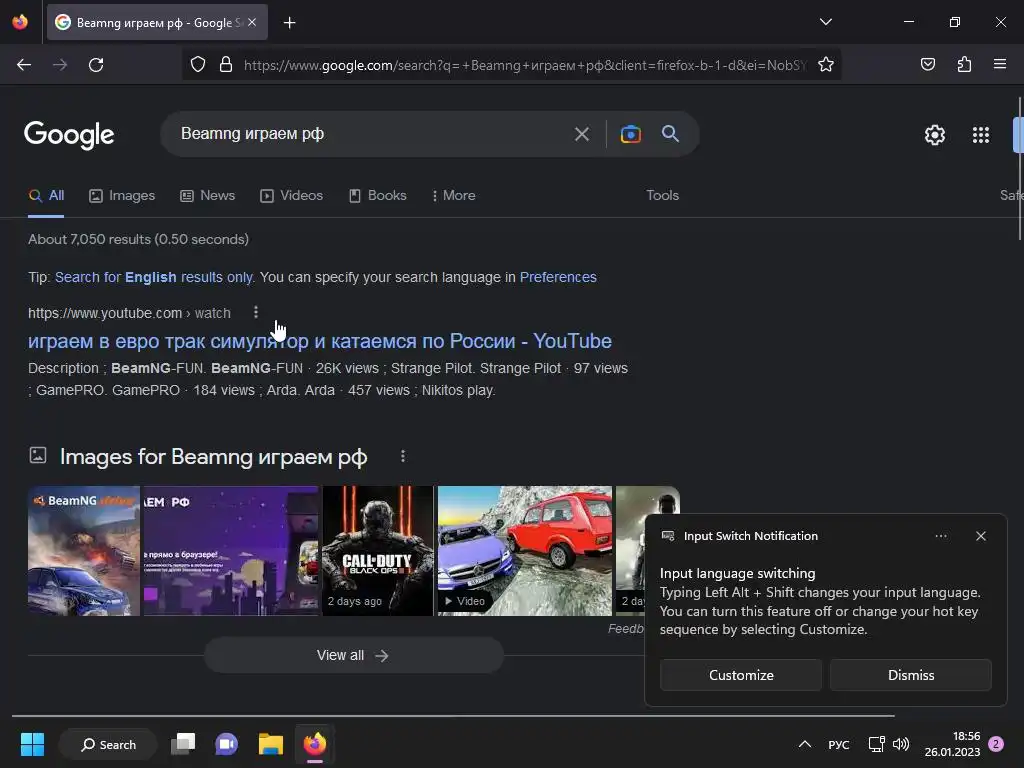Viewport: 1024px width, 768px height.
Task: Search by image with camera icon
Action: pos(630,134)
